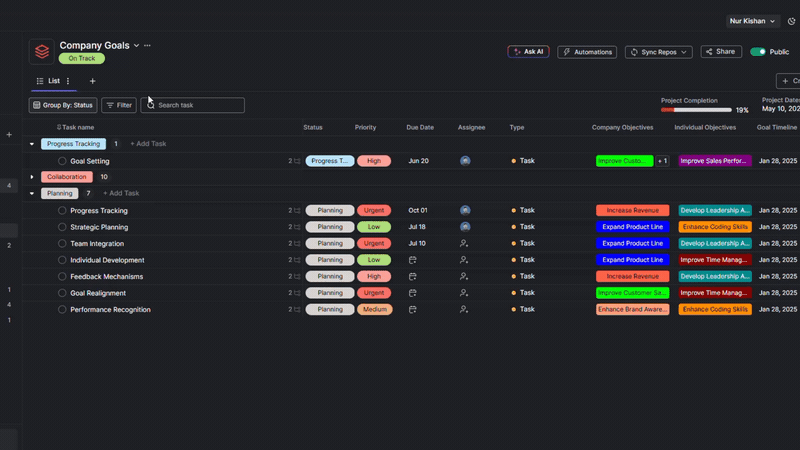
Task: Click the On Track status badge
Action: click(82, 58)
